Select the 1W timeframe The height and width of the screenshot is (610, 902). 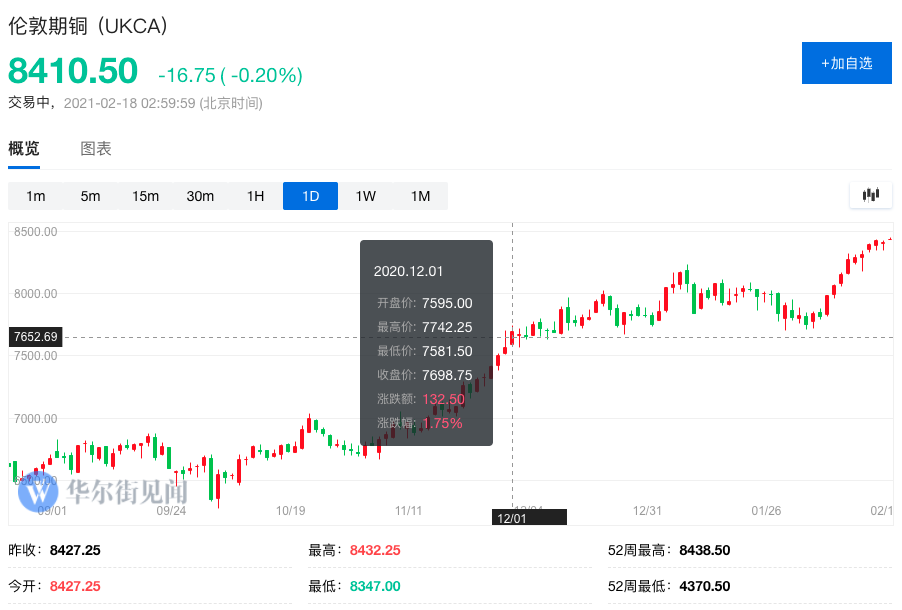[364, 196]
